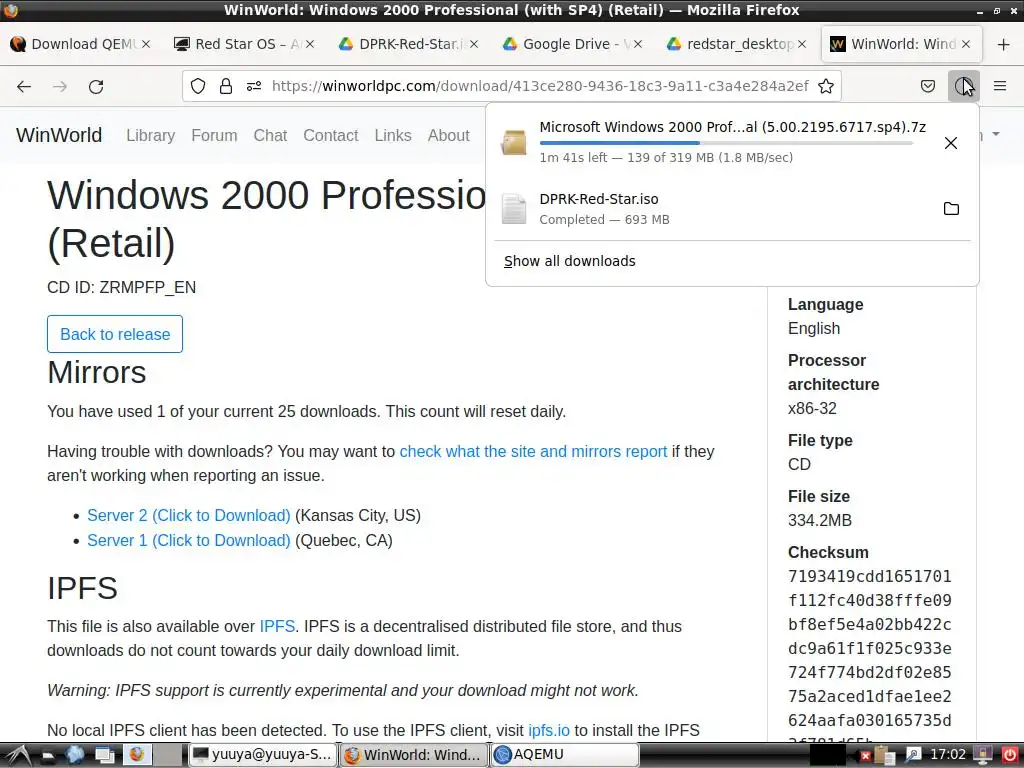Launch file manager from taskbar

[x=48, y=755]
